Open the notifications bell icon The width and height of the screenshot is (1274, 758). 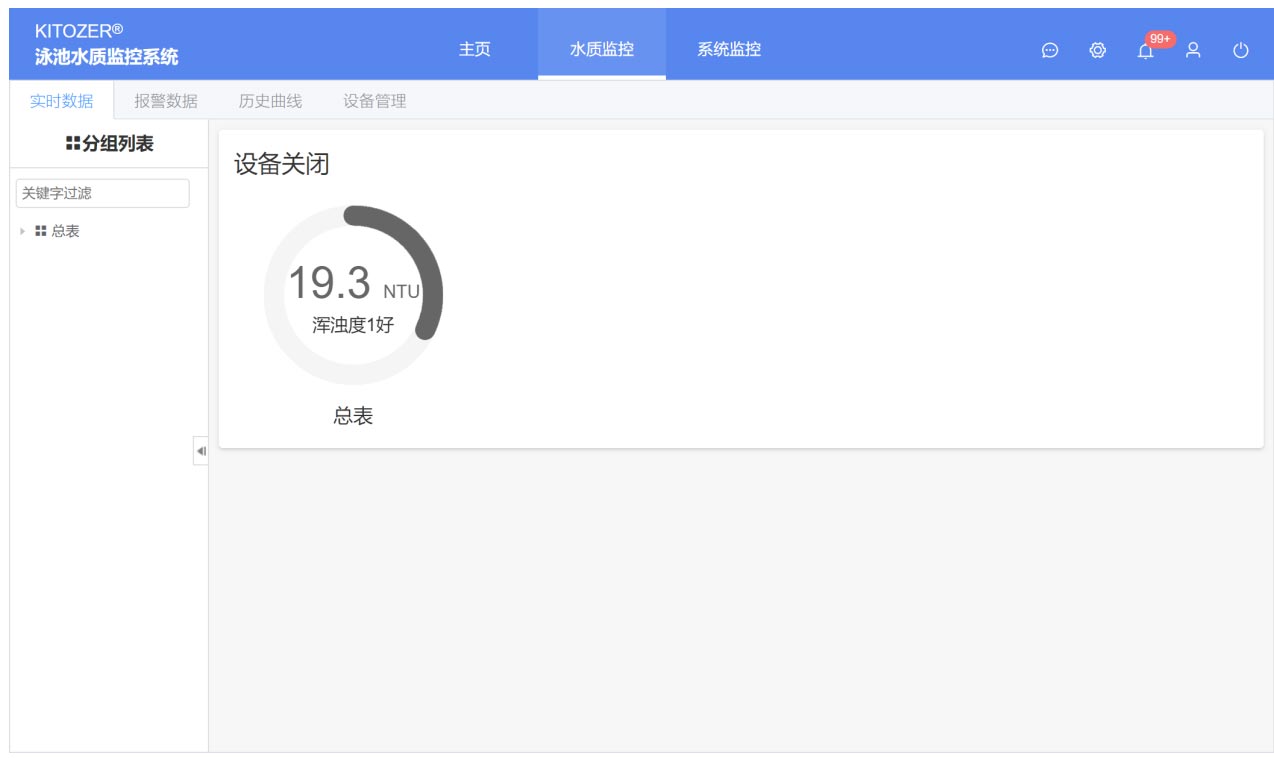coord(1145,51)
